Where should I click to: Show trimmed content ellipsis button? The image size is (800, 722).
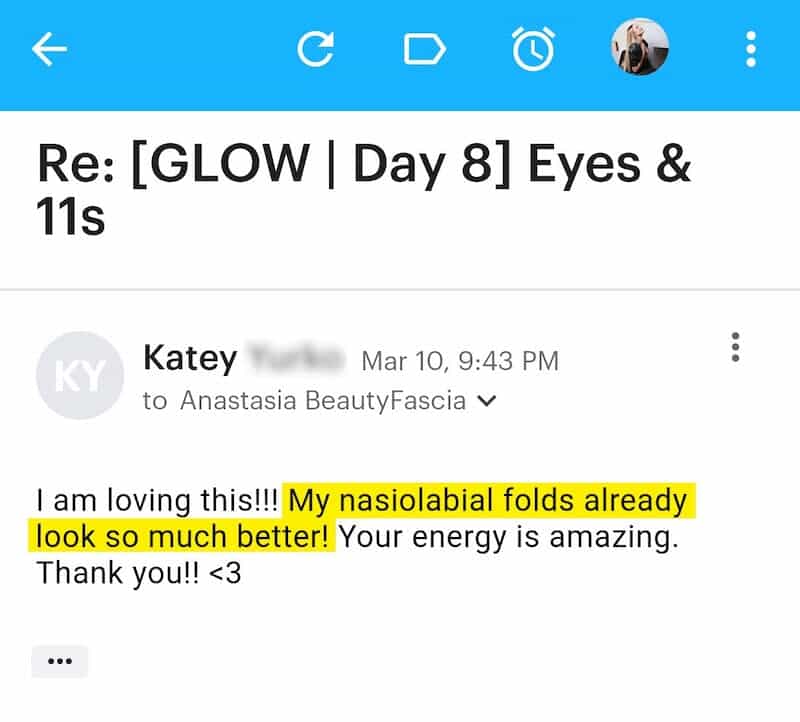coord(60,661)
